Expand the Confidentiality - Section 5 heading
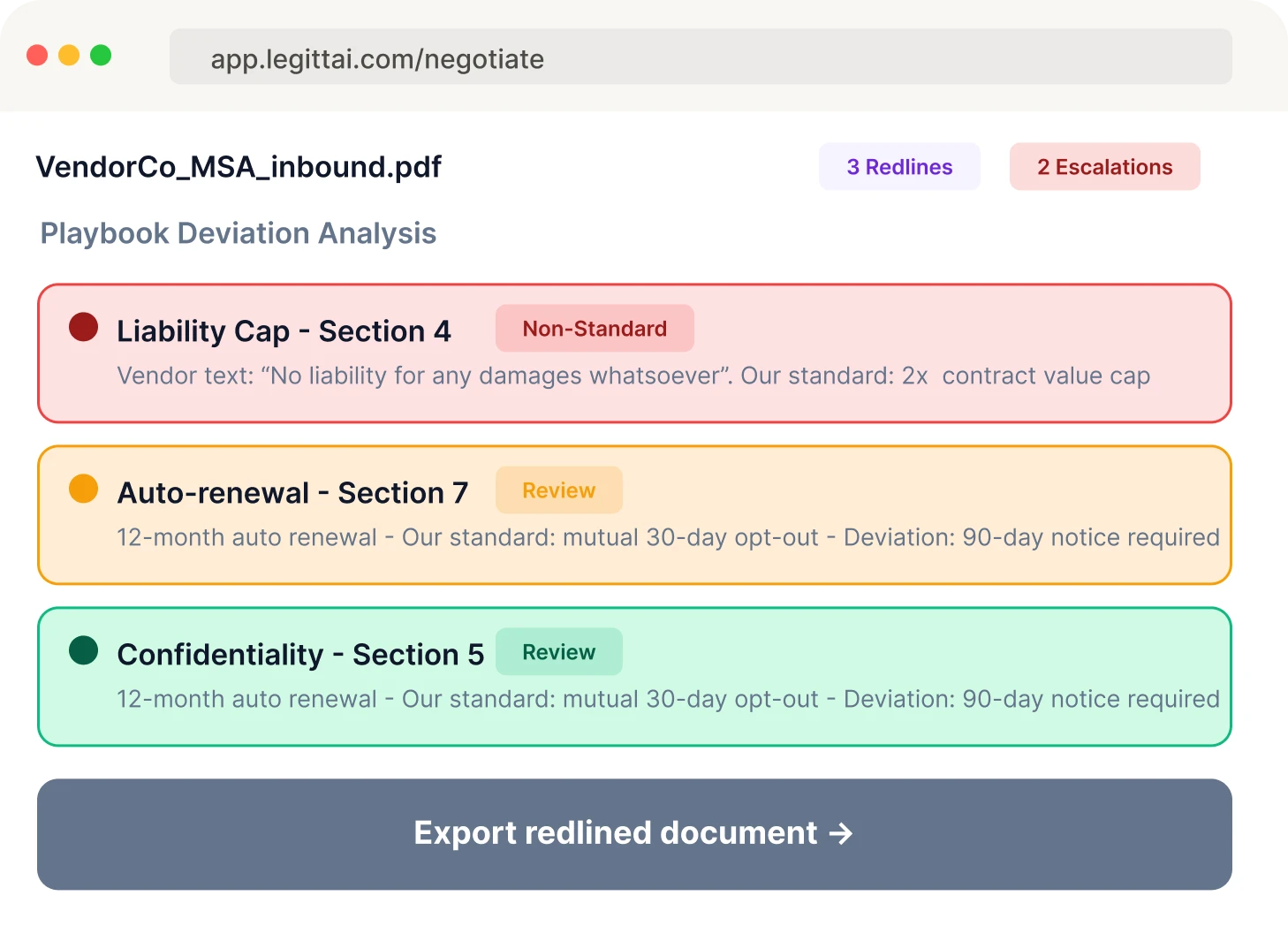This screenshot has height=949, width=1288. coord(300,655)
